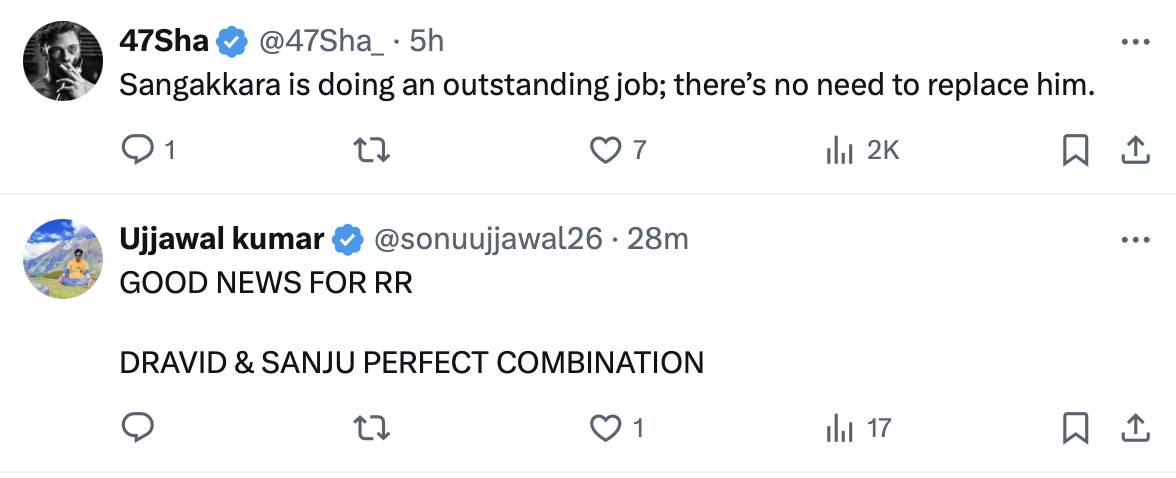
Task: View analytics showing 2K views
Action: pyautogui.click(x=840, y=150)
